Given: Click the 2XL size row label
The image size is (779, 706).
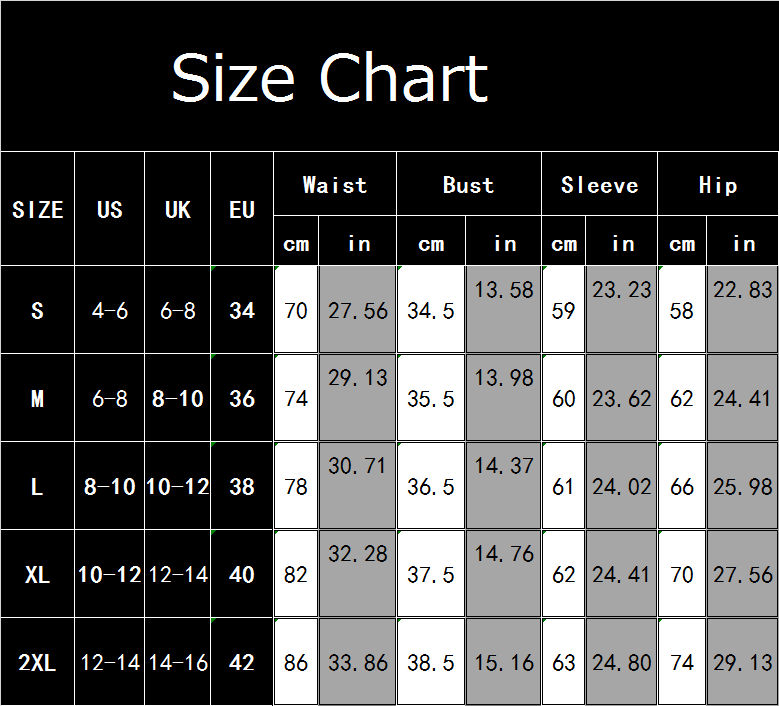Looking at the screenshot, I should tap(38, 663).
